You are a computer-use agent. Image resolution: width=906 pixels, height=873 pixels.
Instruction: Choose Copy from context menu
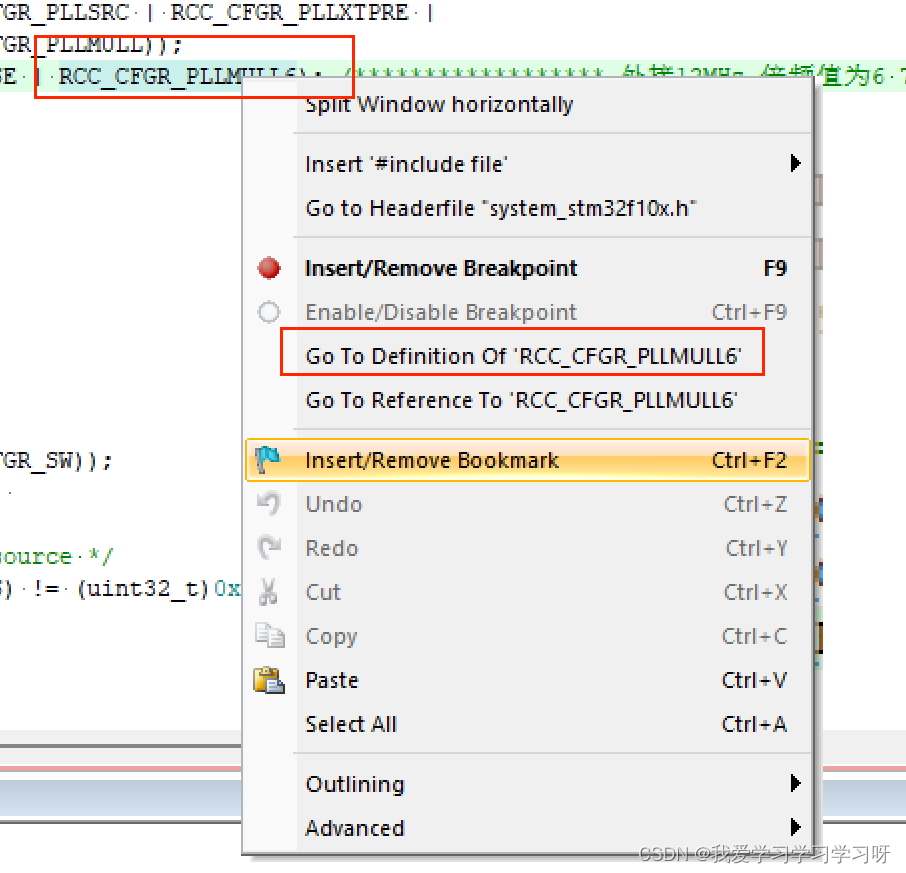point(527,636)
